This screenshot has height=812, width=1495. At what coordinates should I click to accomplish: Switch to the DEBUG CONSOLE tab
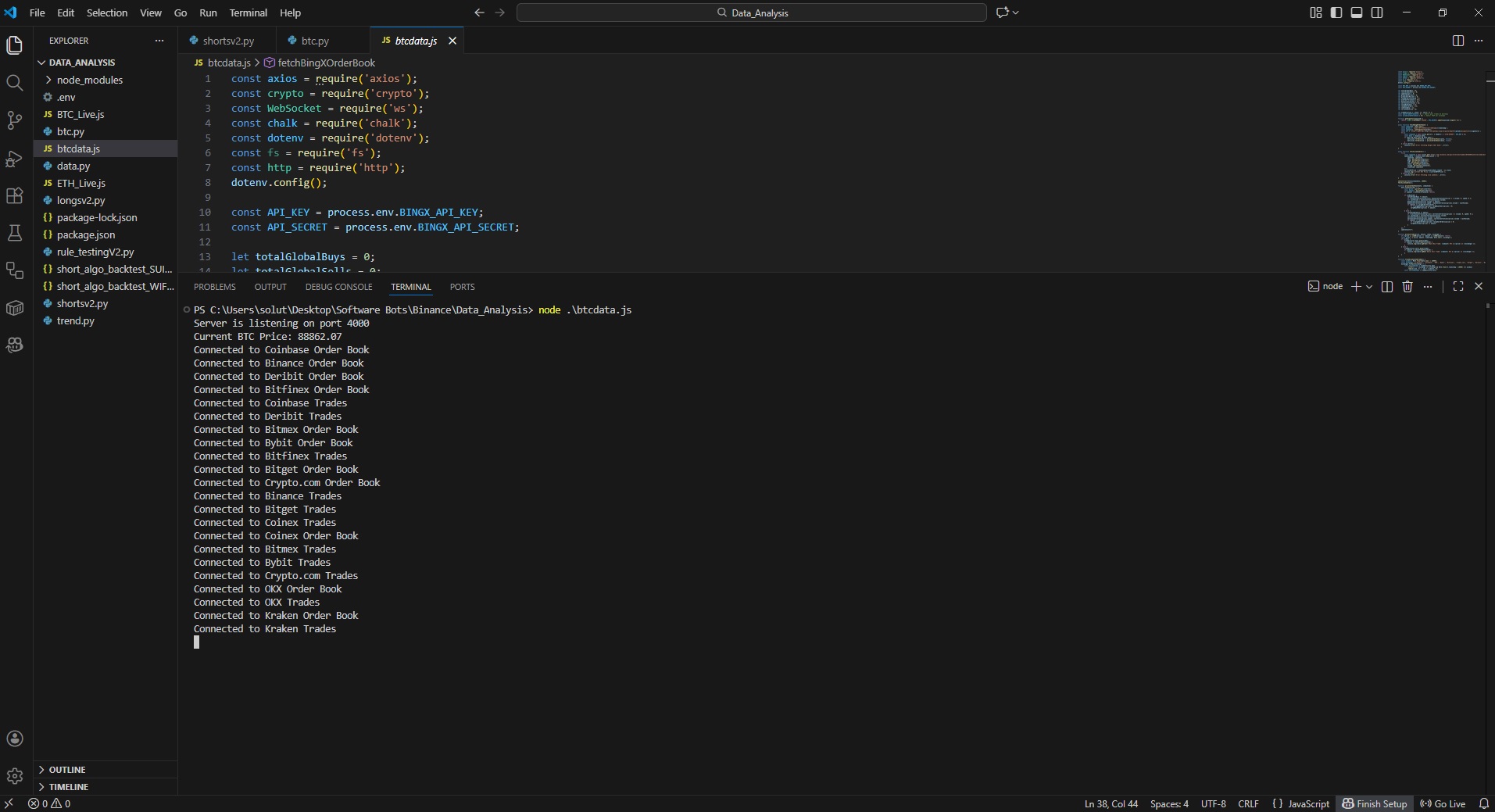click(x=338, y=287)
